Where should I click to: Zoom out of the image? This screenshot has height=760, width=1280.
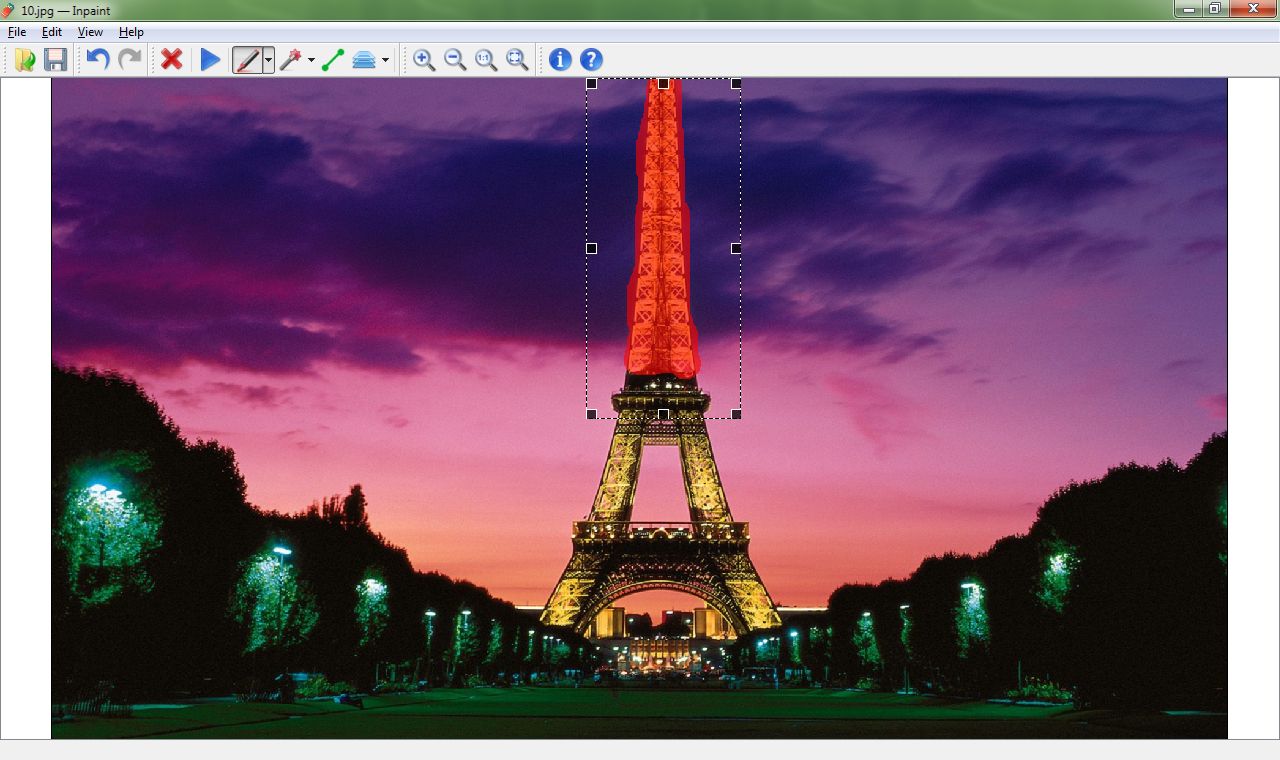click(455, 60)
